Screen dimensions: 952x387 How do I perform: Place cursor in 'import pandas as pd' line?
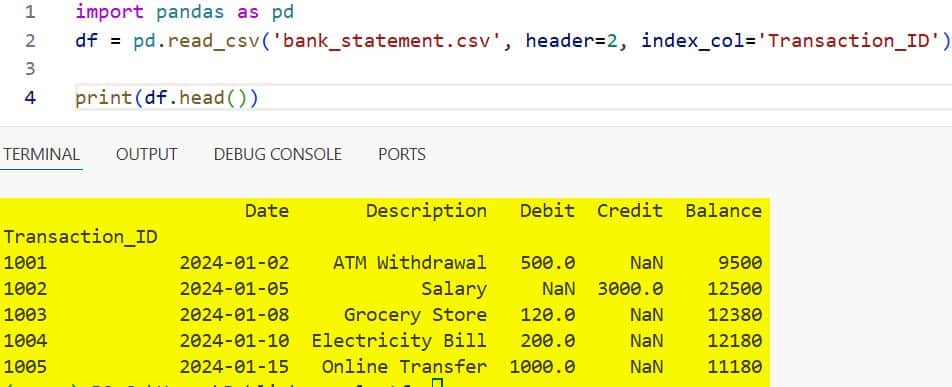185,12
